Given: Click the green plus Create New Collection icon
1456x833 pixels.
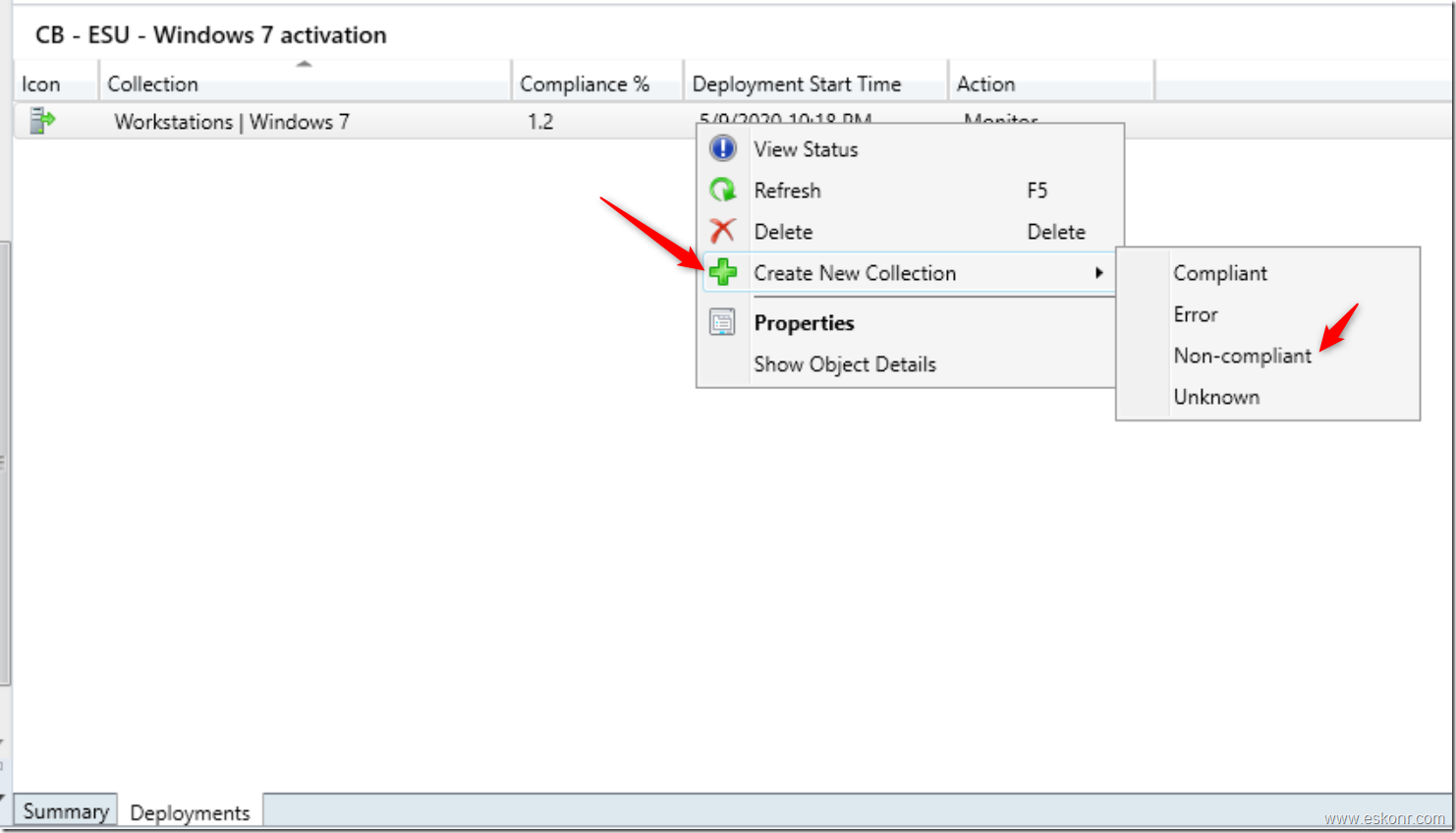Looking at the screenshot, I should coord(724,272).
